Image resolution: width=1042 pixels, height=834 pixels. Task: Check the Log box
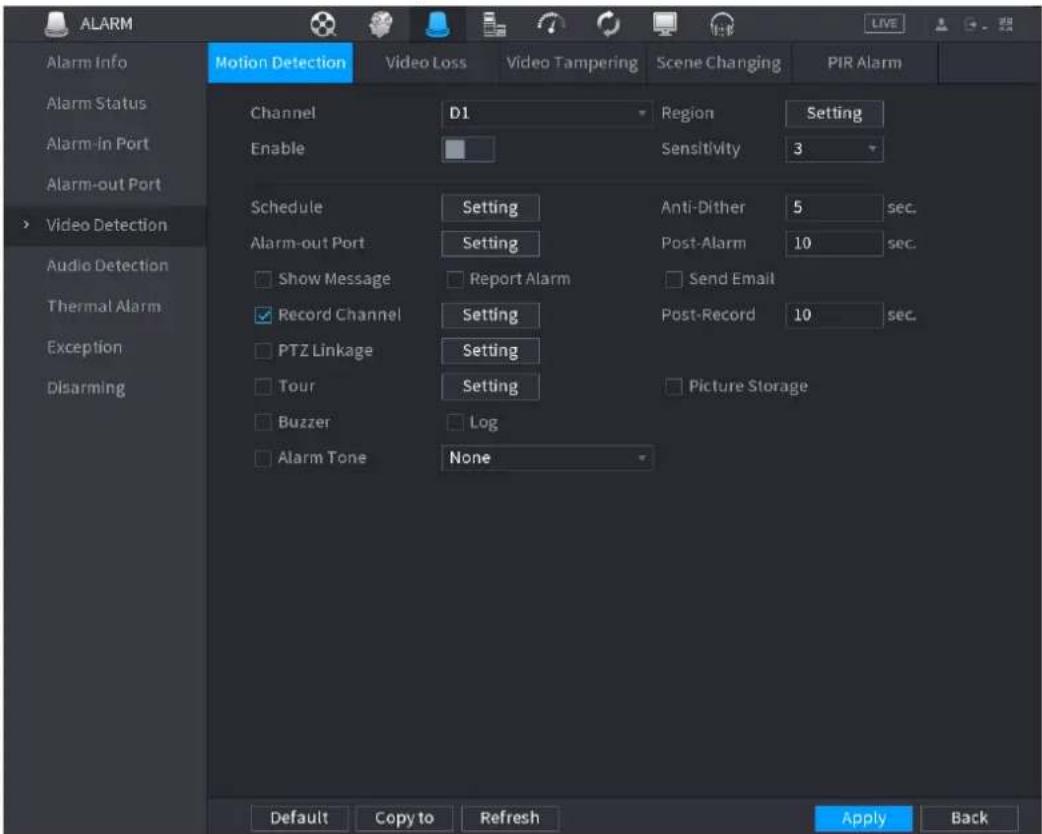coord(455,422)
